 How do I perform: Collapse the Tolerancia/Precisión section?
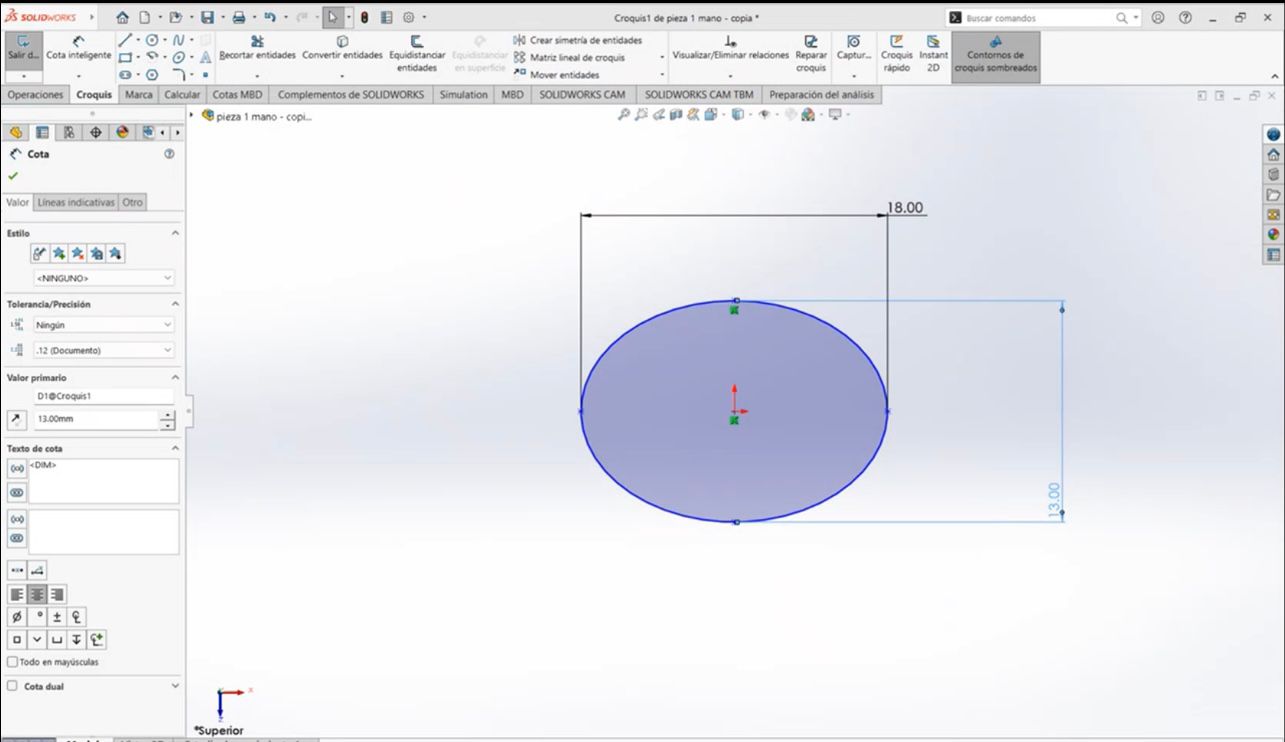(x=175, y=304)
